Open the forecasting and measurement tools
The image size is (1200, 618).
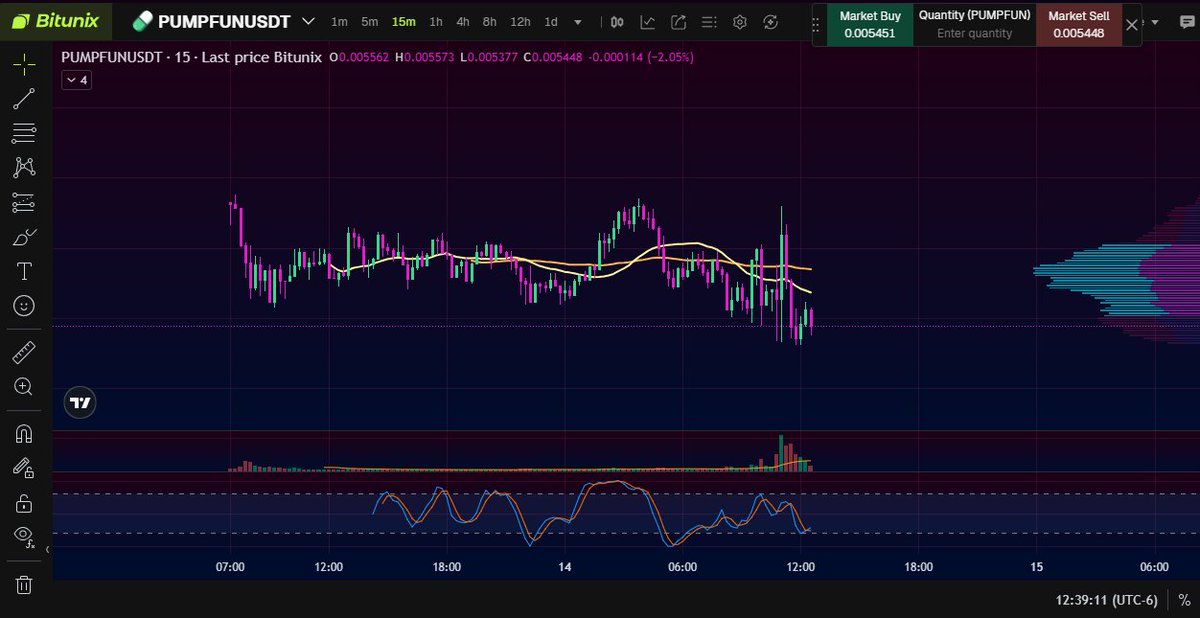(x=25, y=202)
